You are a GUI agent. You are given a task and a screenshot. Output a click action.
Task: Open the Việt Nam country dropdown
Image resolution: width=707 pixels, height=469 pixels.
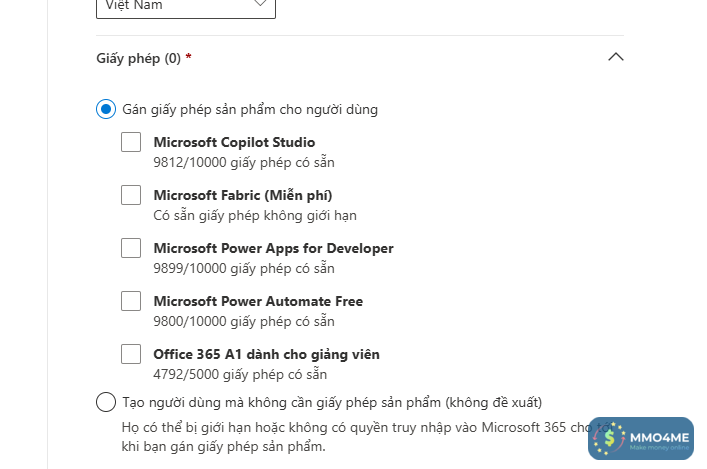coord(186,6)
